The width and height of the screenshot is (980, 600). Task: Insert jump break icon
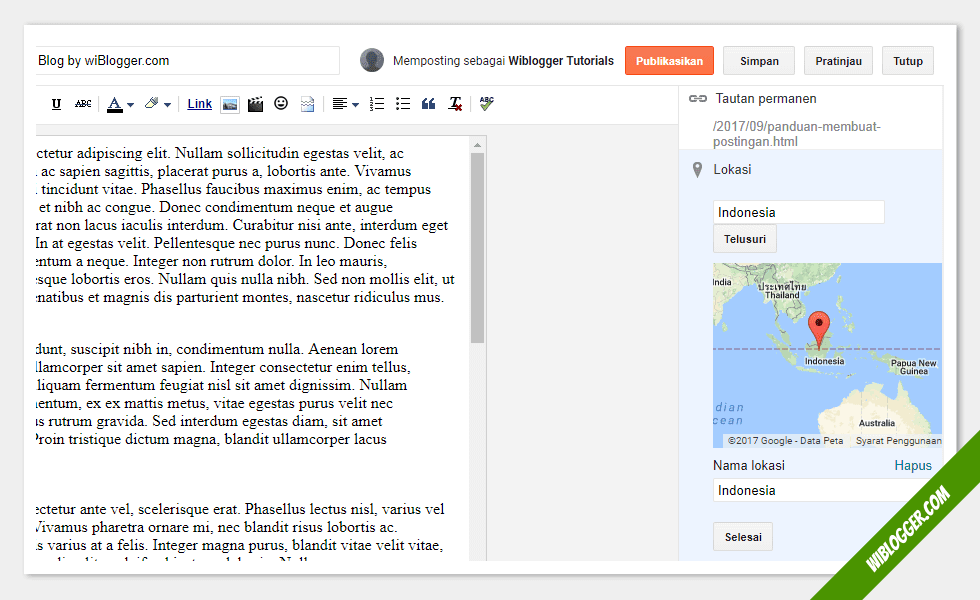pos(308,104)
